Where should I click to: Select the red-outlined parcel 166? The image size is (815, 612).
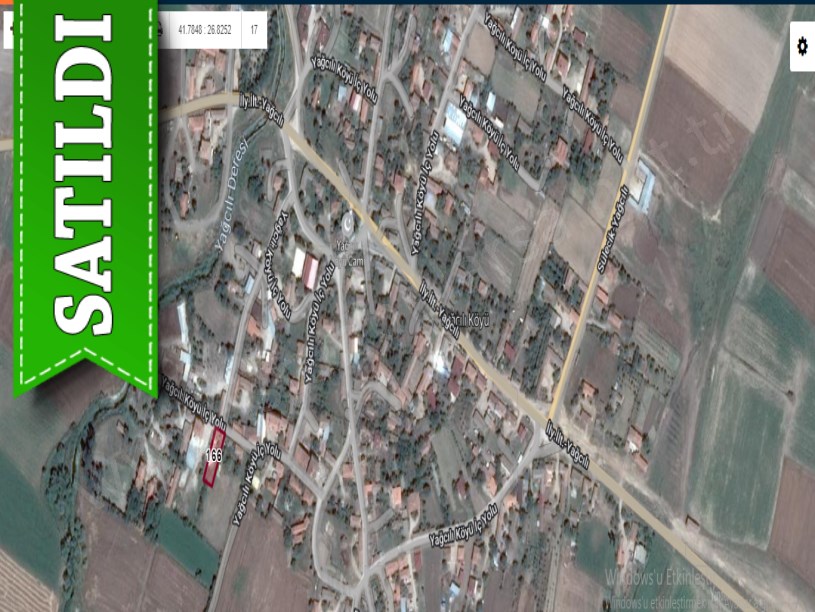[x=213, y=457]
